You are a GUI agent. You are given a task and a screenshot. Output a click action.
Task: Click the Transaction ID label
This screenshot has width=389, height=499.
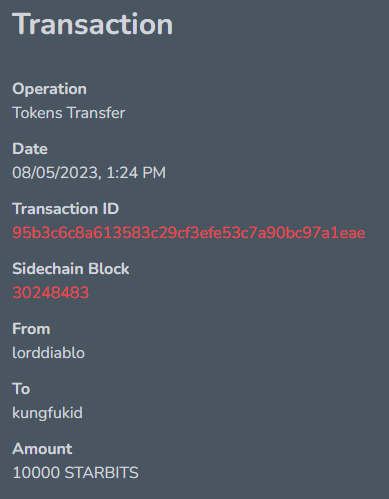(66, 209)
